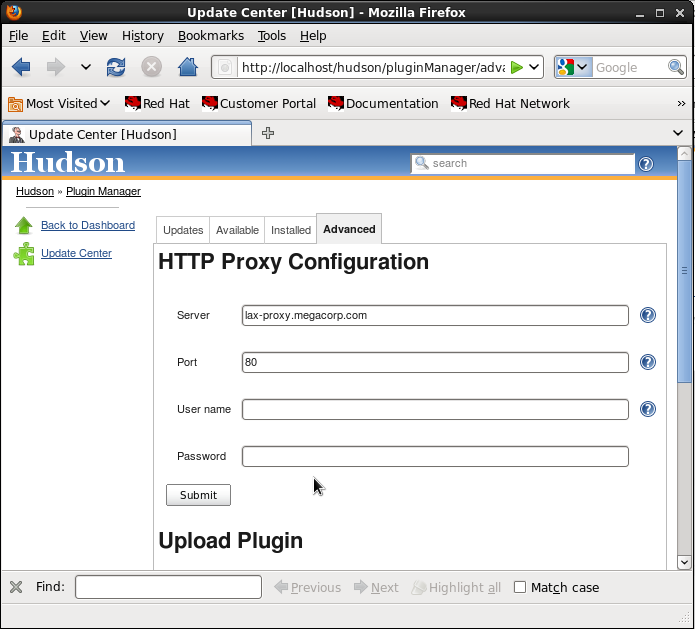Click Highlight all in the Find bar

coord(456,587)
